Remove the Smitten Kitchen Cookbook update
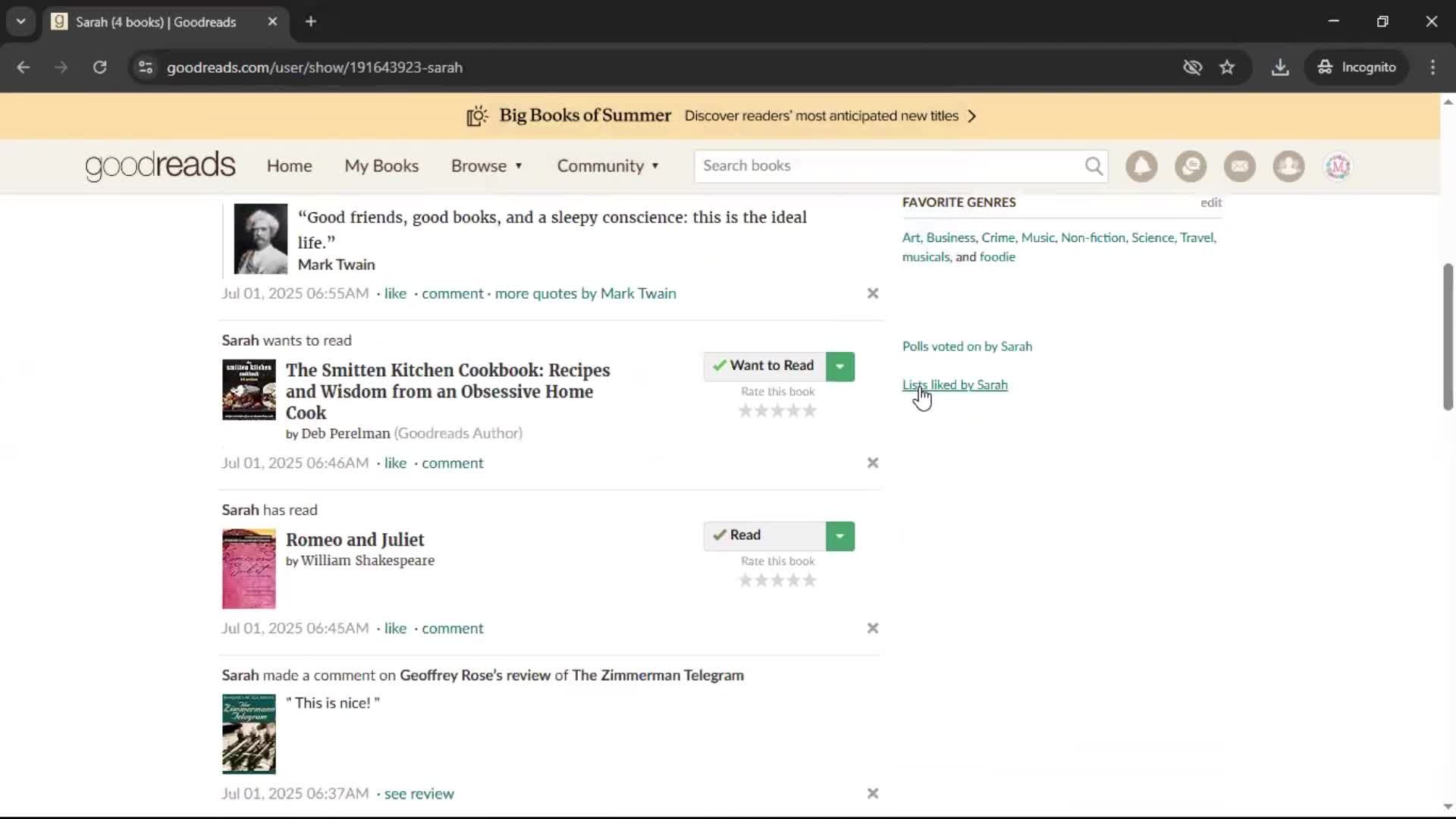1456x819 pixels. click(x=873, y=463)
